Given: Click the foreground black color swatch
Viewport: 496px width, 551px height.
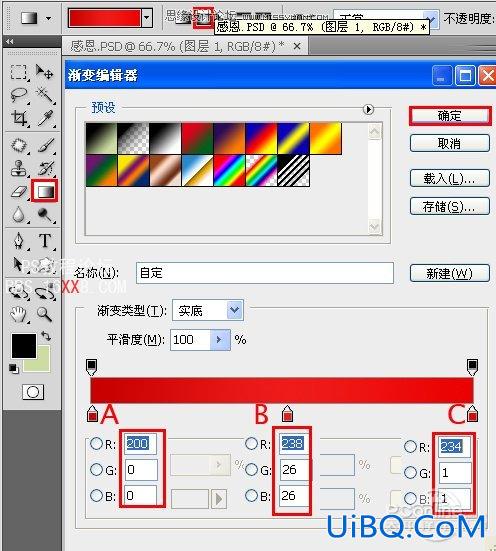Looking at the screenshot, I should click(x=24, y=346).
